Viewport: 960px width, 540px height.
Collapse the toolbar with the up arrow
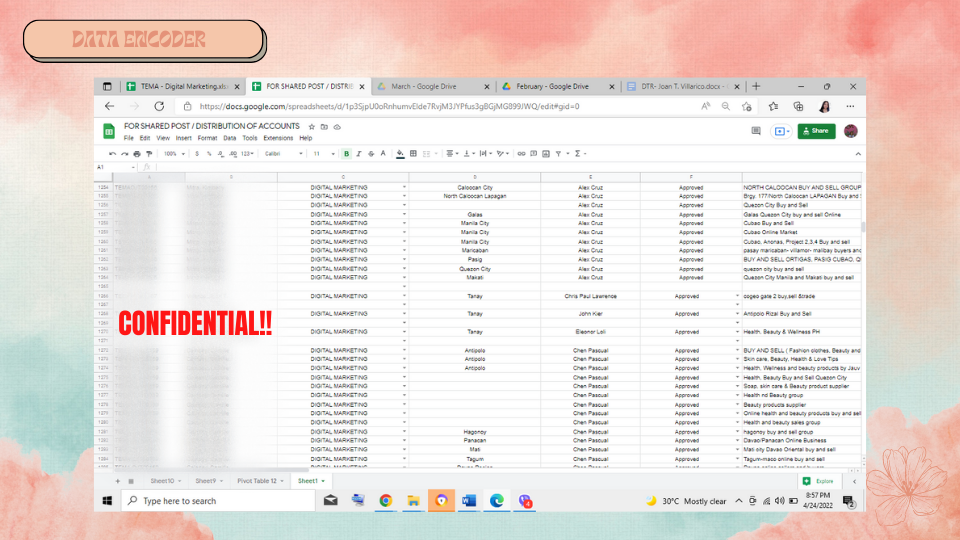(x=858, y=154)
